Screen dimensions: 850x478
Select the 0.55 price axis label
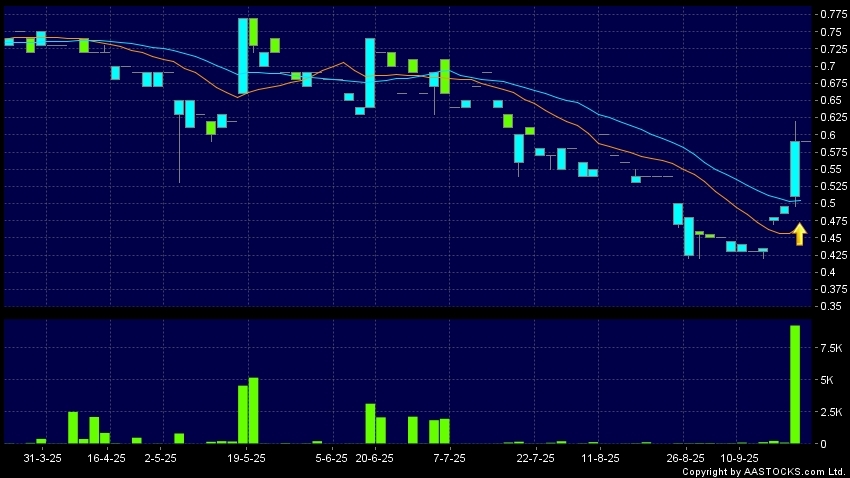point(831,169)
